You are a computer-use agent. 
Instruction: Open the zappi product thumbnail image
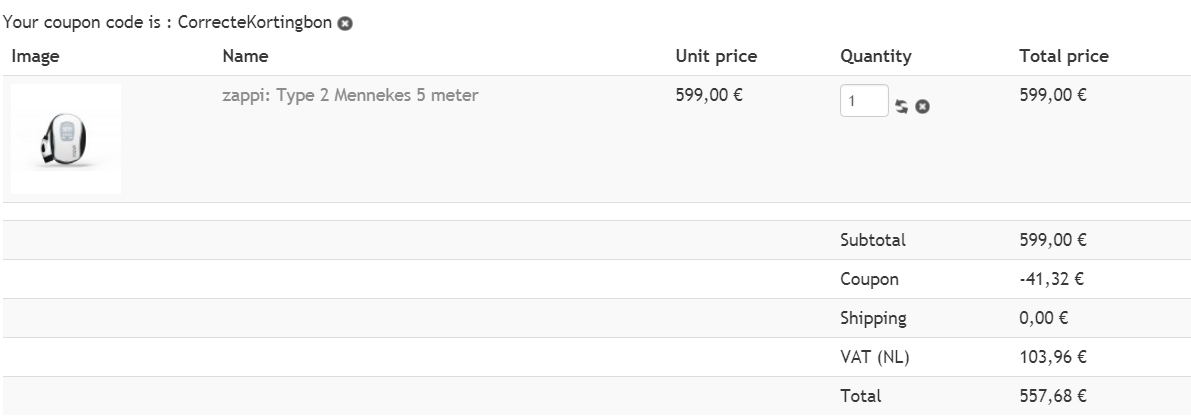[x=66, y=139]
